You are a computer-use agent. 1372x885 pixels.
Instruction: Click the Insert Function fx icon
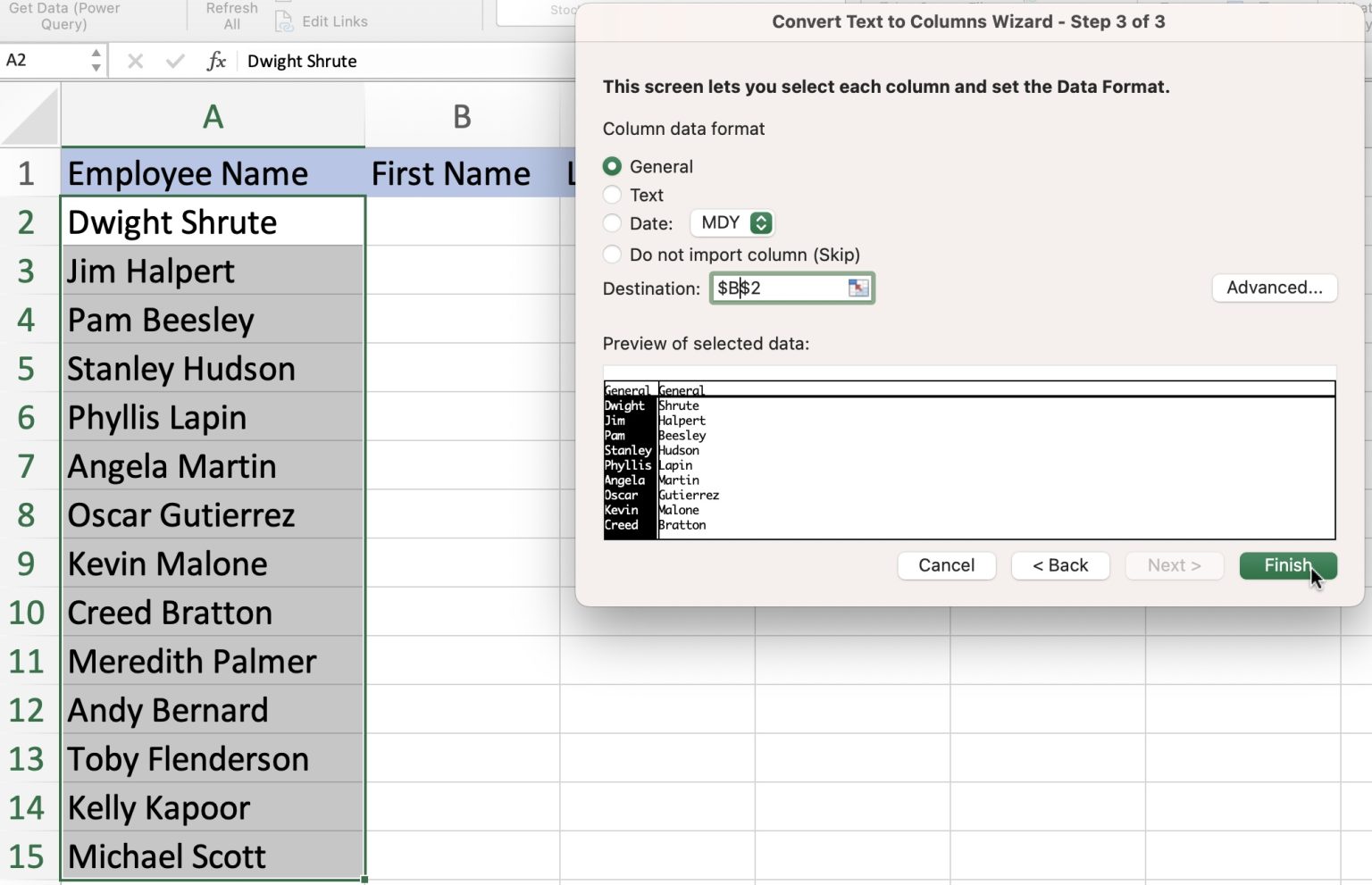pos(217,61)
